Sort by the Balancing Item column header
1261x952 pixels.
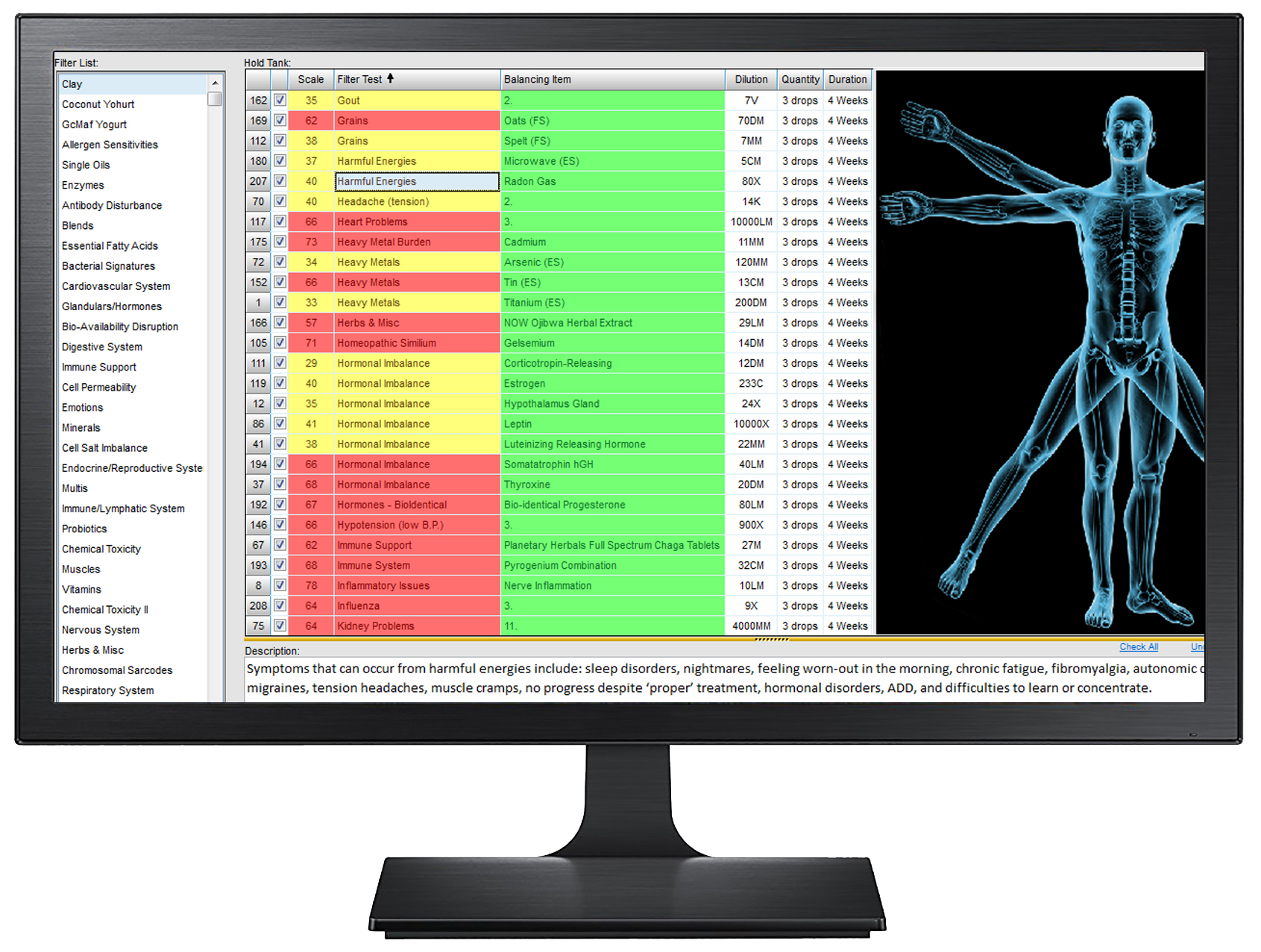click(612, 79)
